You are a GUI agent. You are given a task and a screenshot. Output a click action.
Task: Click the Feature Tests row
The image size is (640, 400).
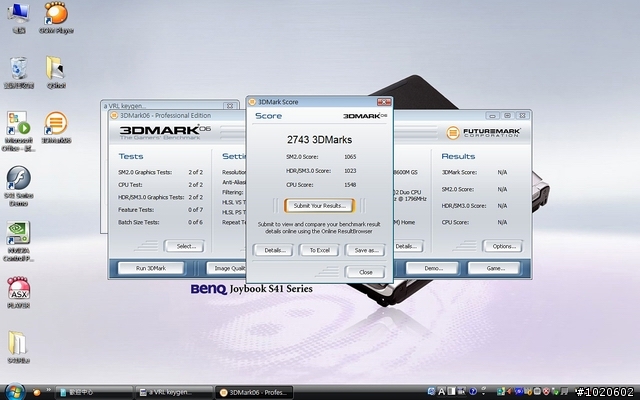(x=160, y=210)
